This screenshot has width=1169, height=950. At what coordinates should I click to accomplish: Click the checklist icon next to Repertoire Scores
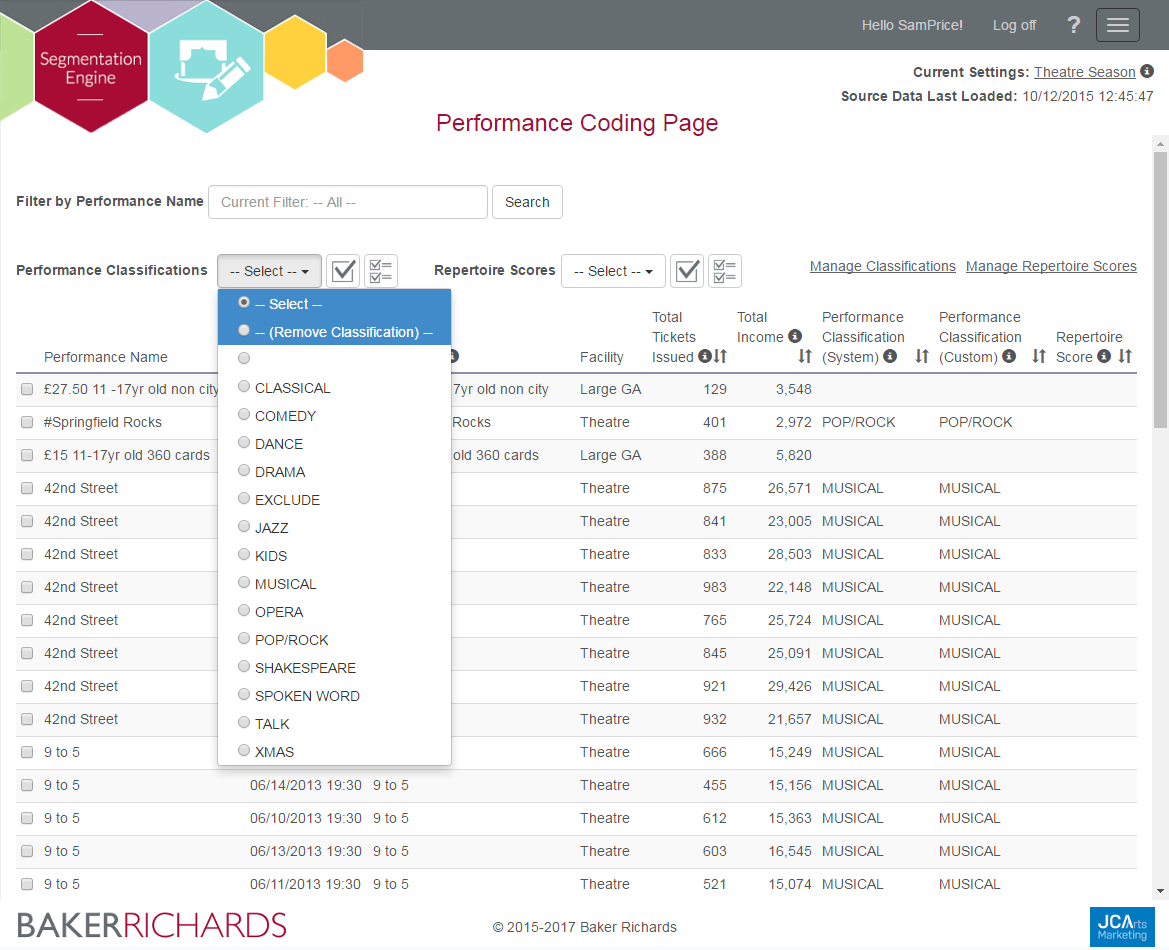pos(725,271)
